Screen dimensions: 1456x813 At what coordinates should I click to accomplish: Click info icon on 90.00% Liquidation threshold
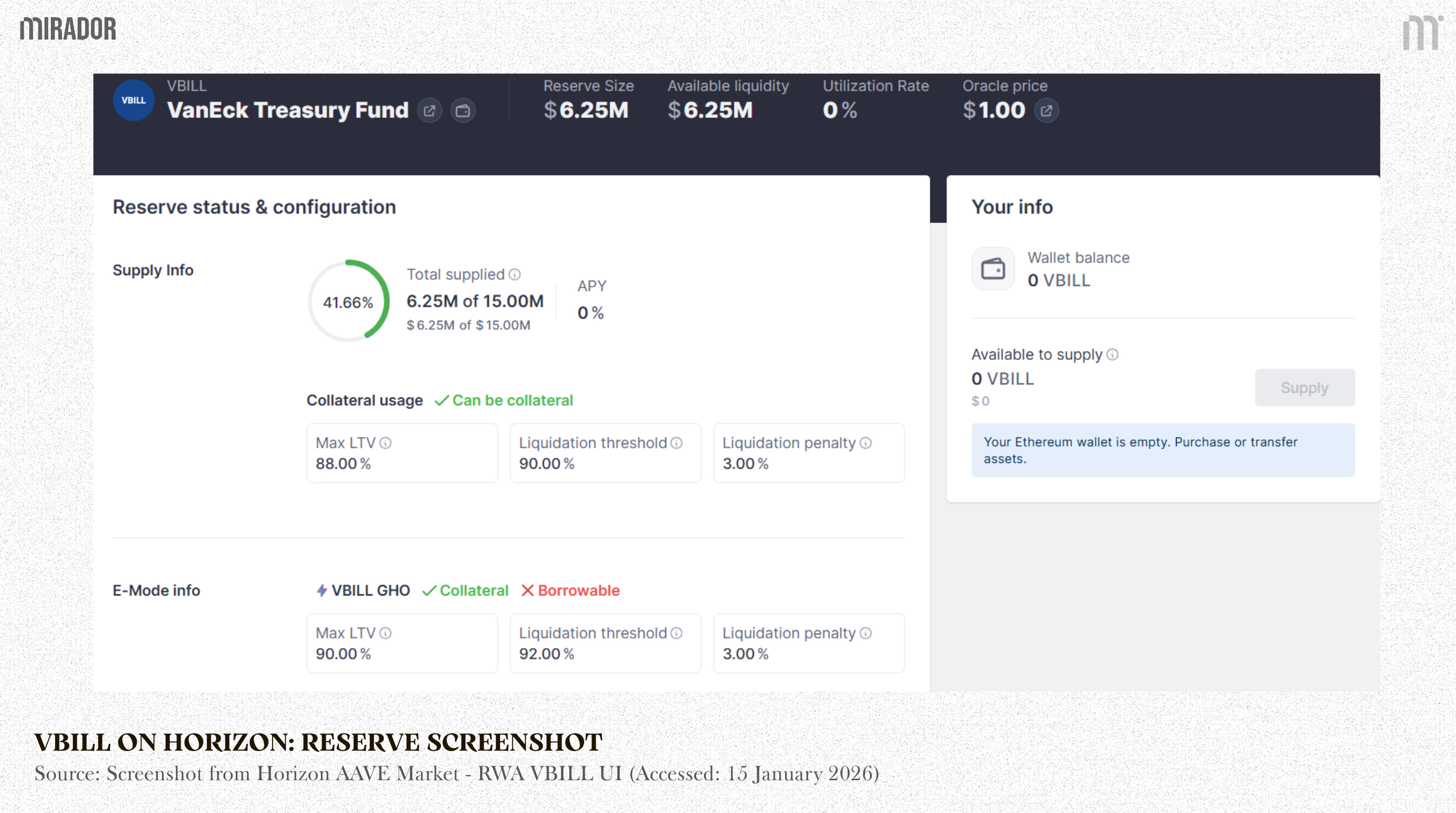pos(677,442)
